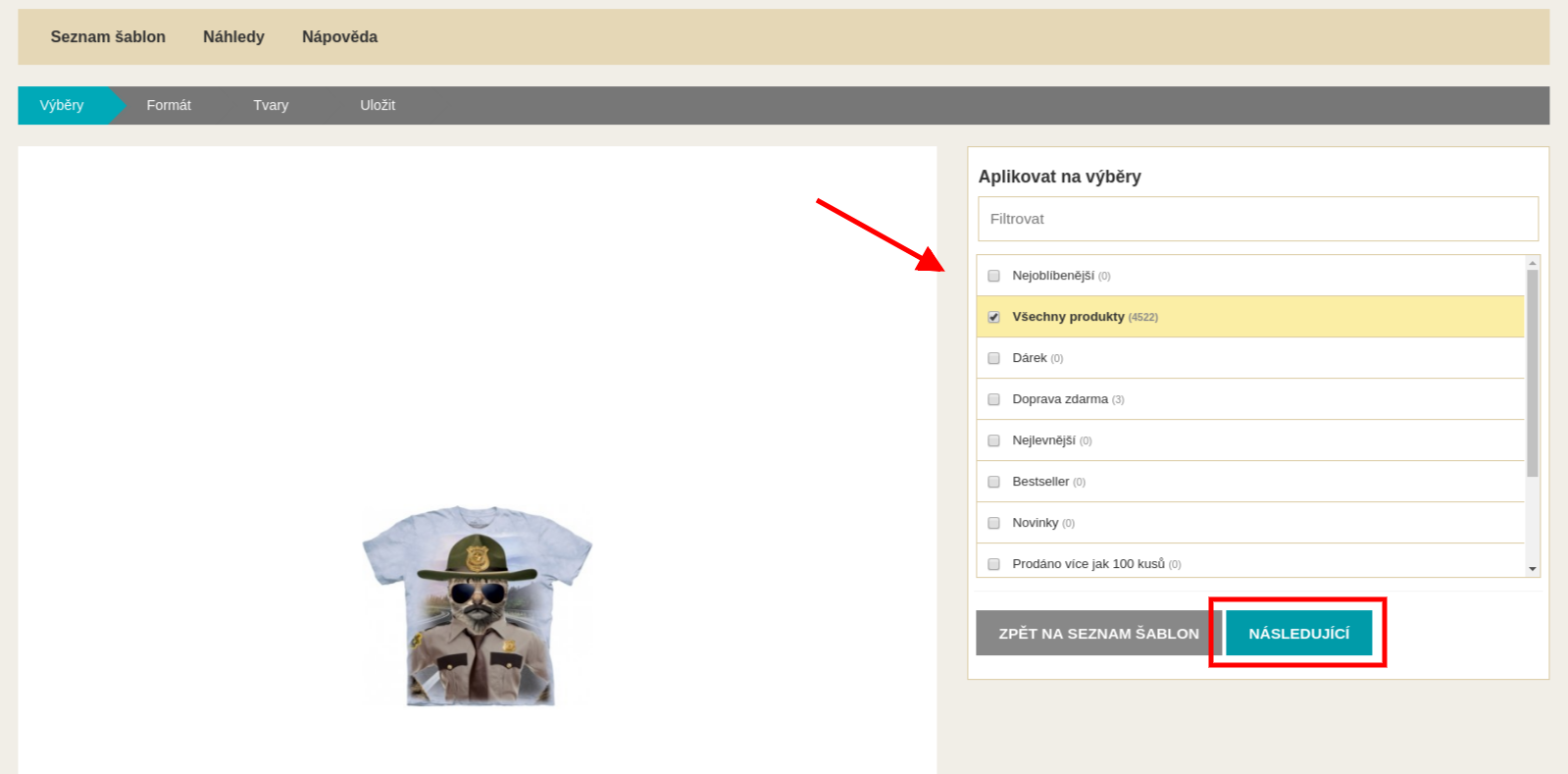
Task: Click the Nejlevnější label text
Action: pyautogui.click(x=1043, y=440)
